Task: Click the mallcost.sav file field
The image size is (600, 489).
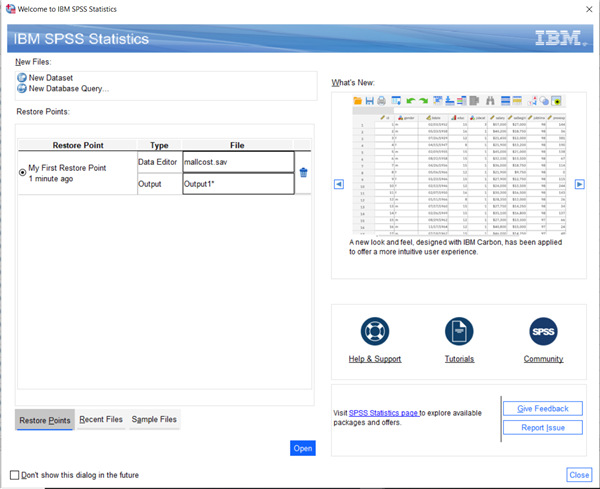Action: point(238,162)
